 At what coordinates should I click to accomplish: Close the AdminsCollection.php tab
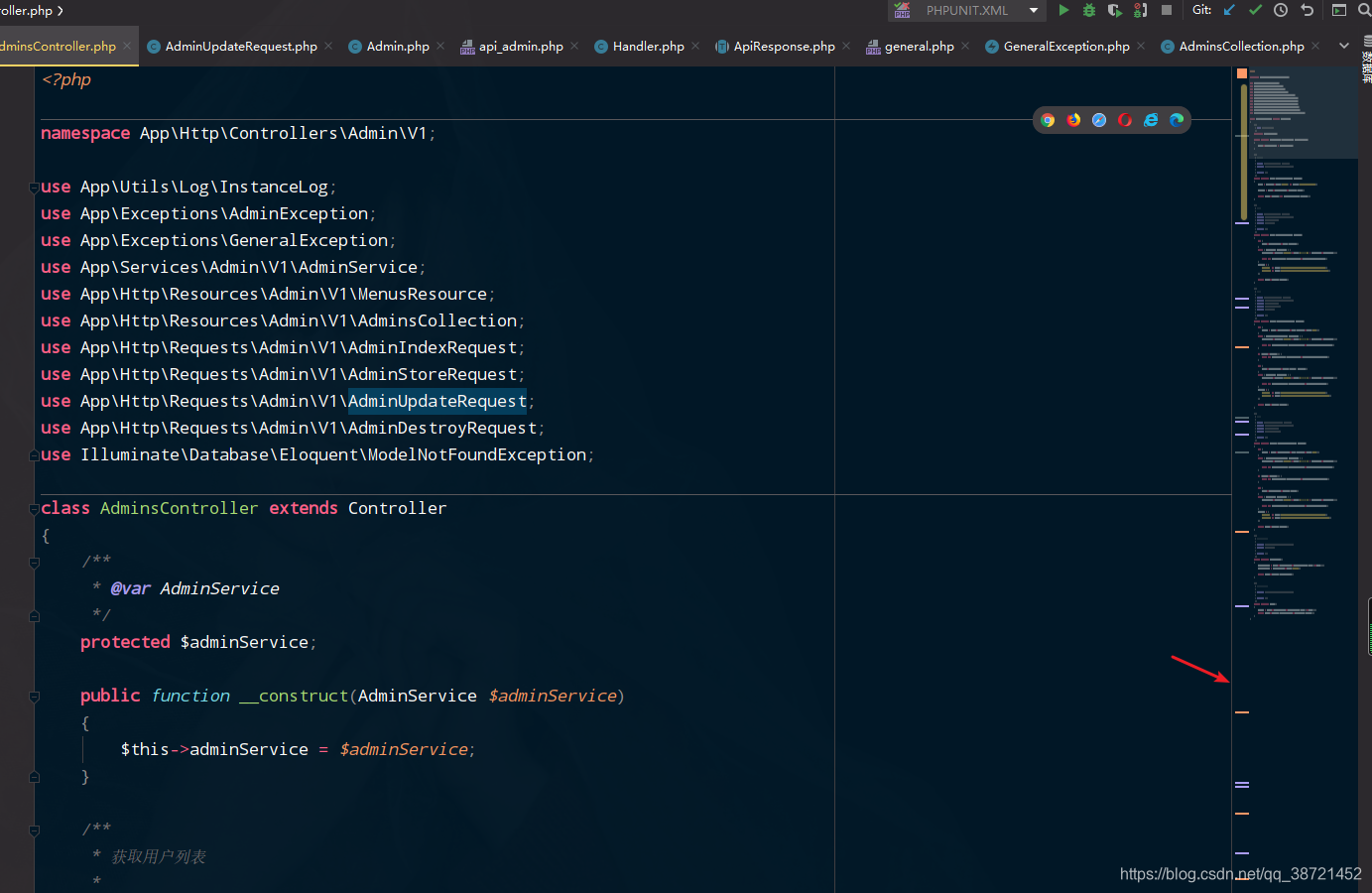tap(1315, 46)
